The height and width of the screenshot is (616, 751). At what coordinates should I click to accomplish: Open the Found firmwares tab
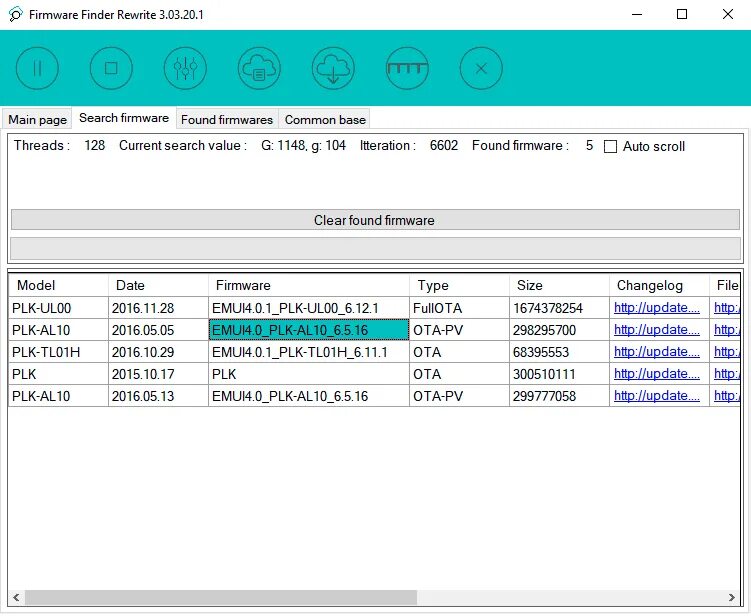tap(227, 120)
